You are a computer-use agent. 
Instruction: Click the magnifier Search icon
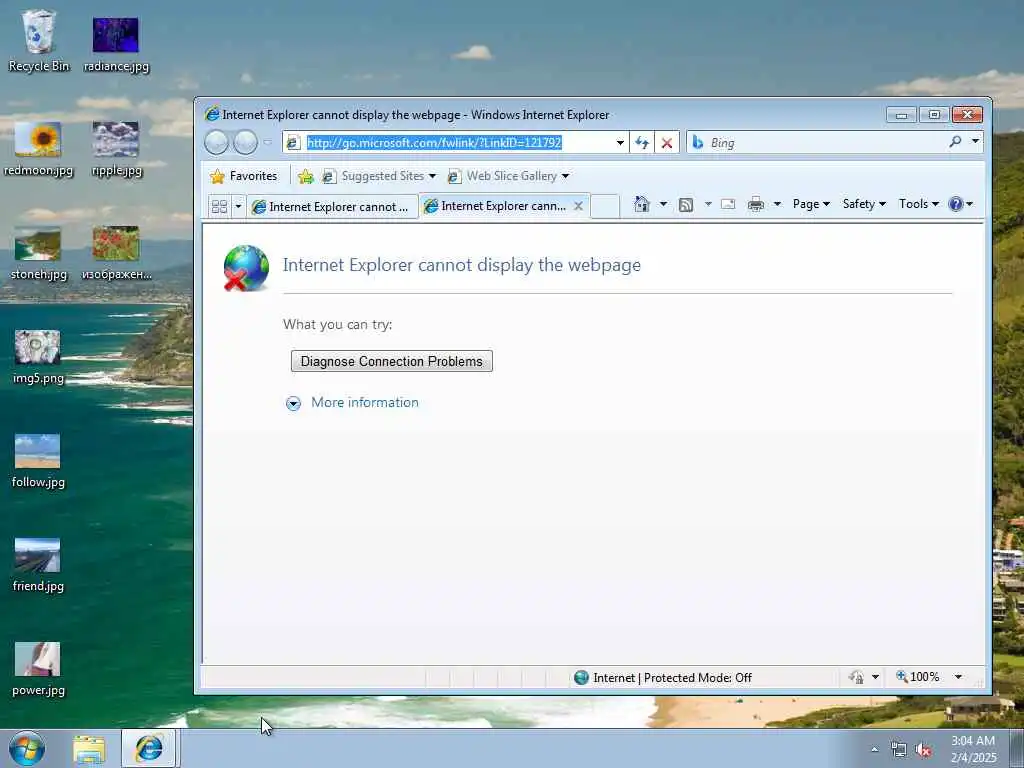click(955, 141)
